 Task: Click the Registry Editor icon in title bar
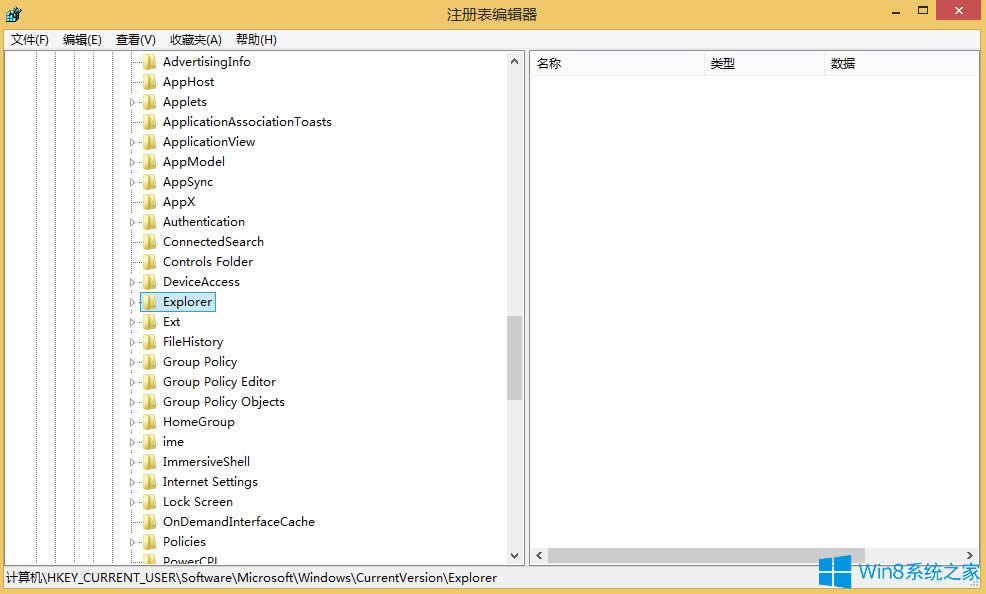pos(13,13)
